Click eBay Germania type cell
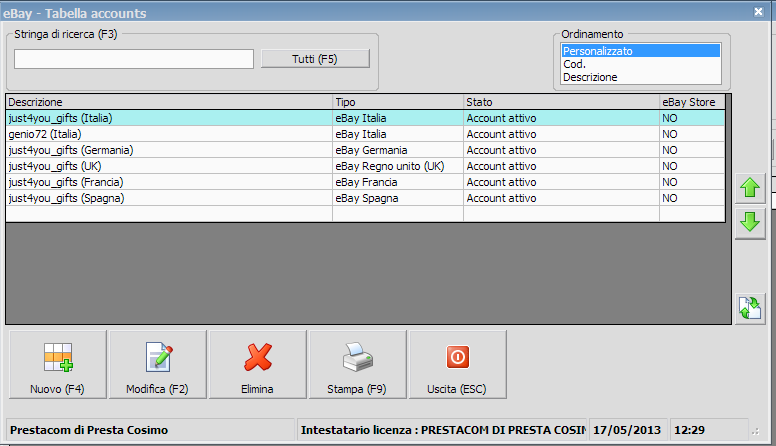 398,150
